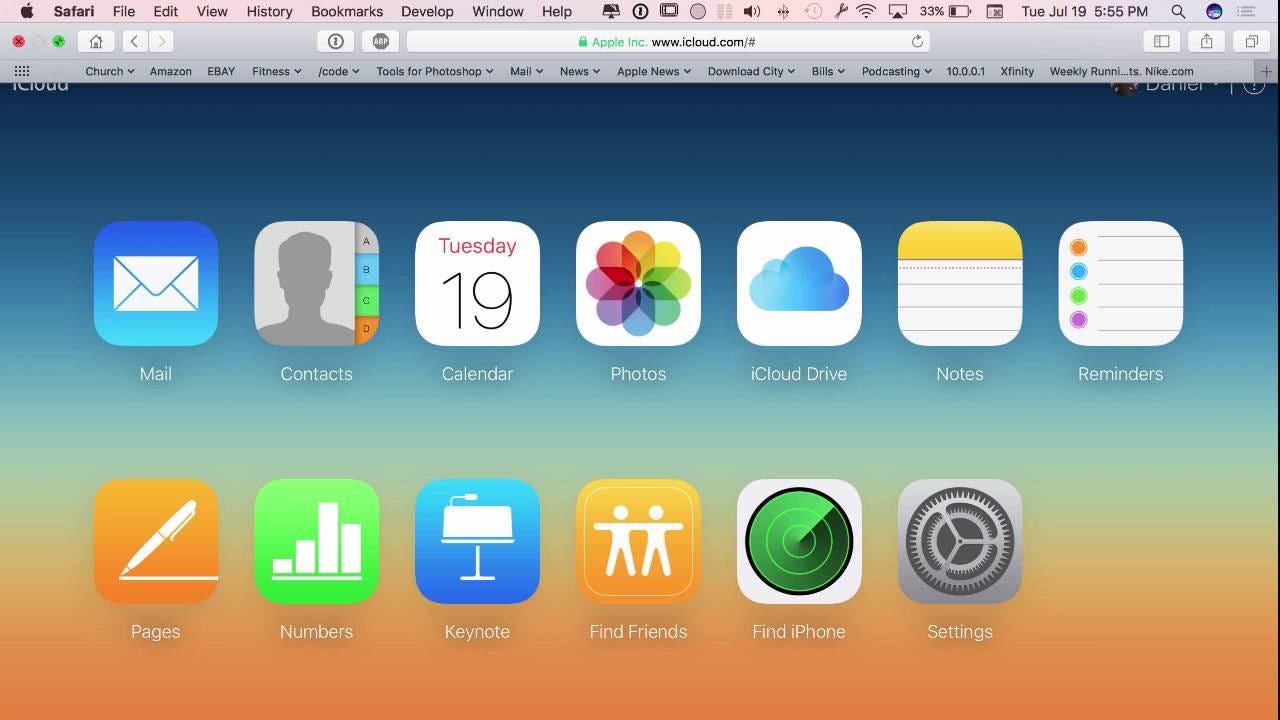The width and height of the screenshot is (1280, 720).
Task: Open iCloud Drive
Action: click(x=799, y=283)
